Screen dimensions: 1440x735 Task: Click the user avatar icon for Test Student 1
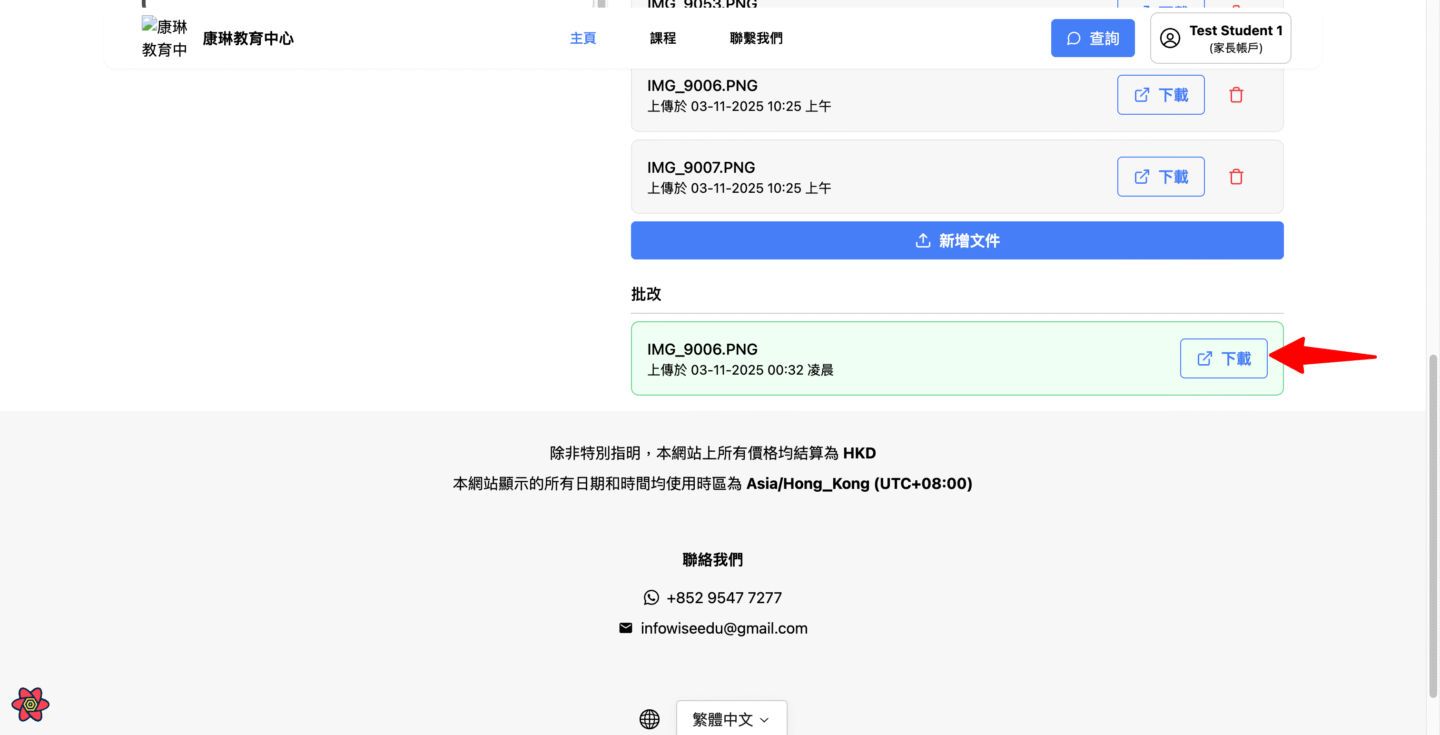click(1170, 38)
